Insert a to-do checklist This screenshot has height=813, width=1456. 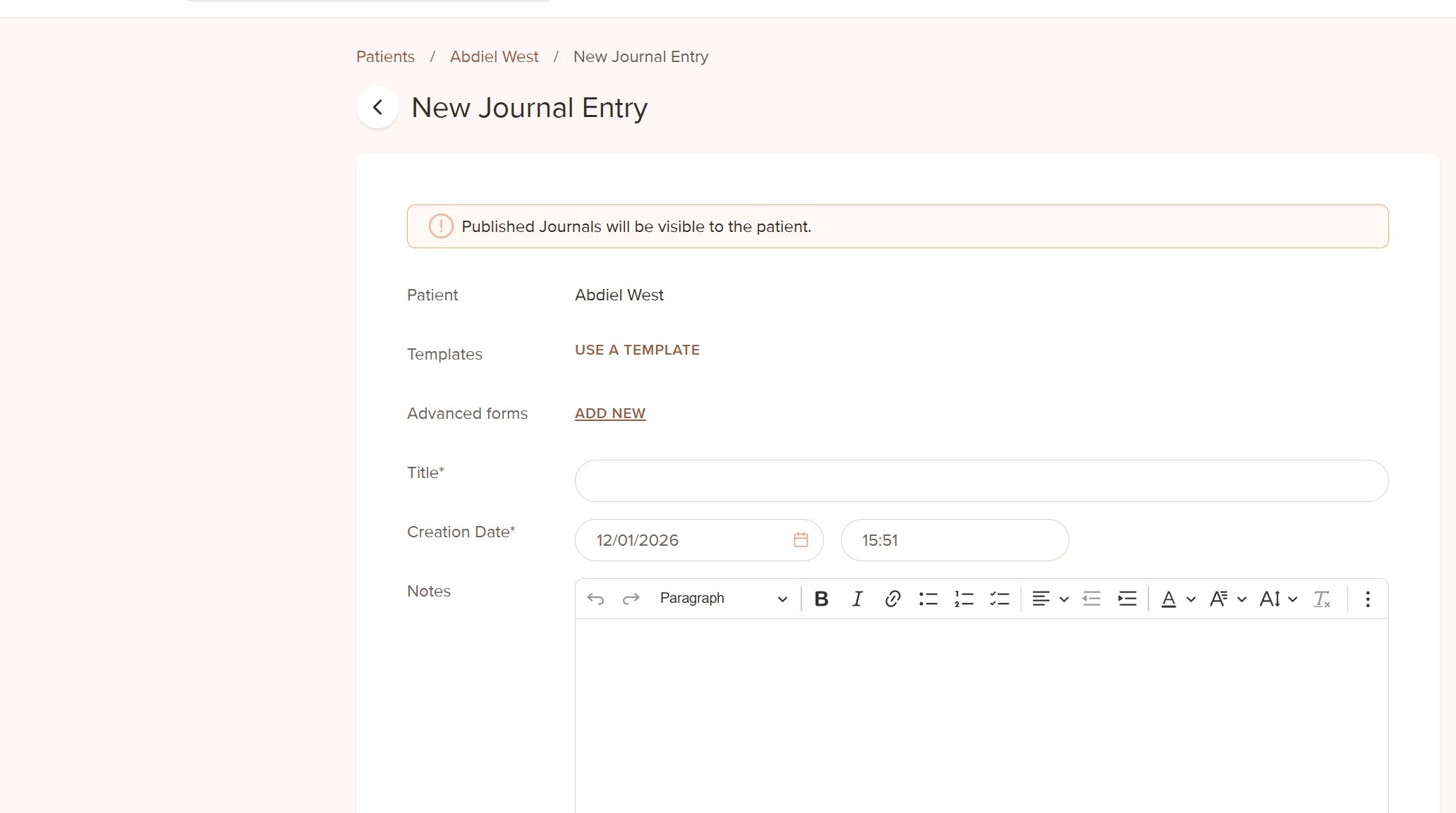pyautogui.click(x=1000, y=599)
